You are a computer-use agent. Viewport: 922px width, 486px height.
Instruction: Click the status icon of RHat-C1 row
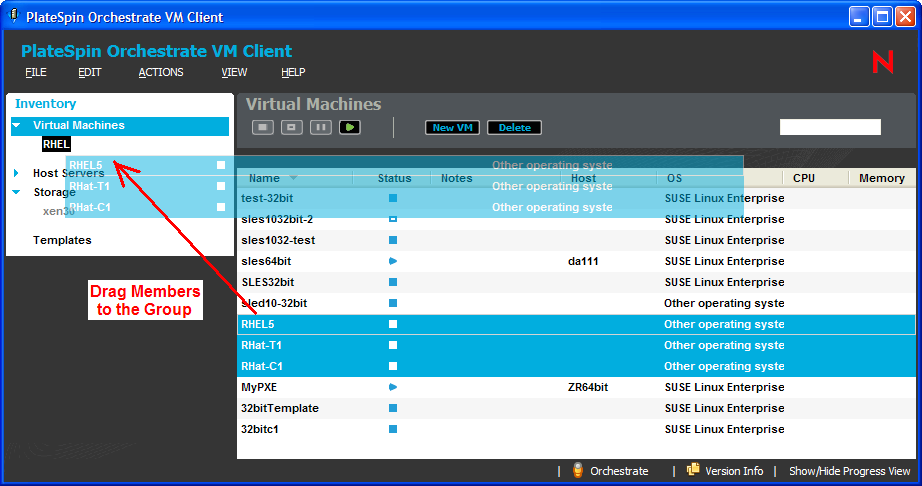pos(393,366)
